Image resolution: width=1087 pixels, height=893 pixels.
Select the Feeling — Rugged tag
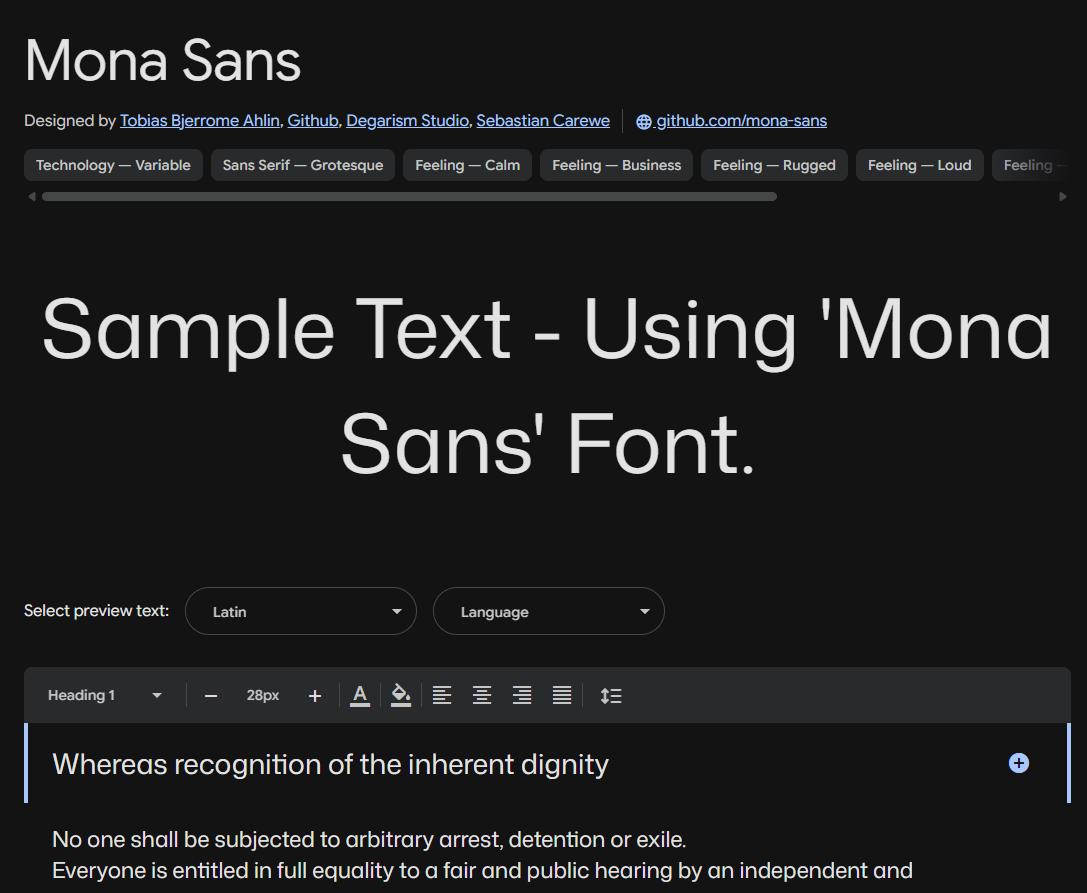point(774,165)
